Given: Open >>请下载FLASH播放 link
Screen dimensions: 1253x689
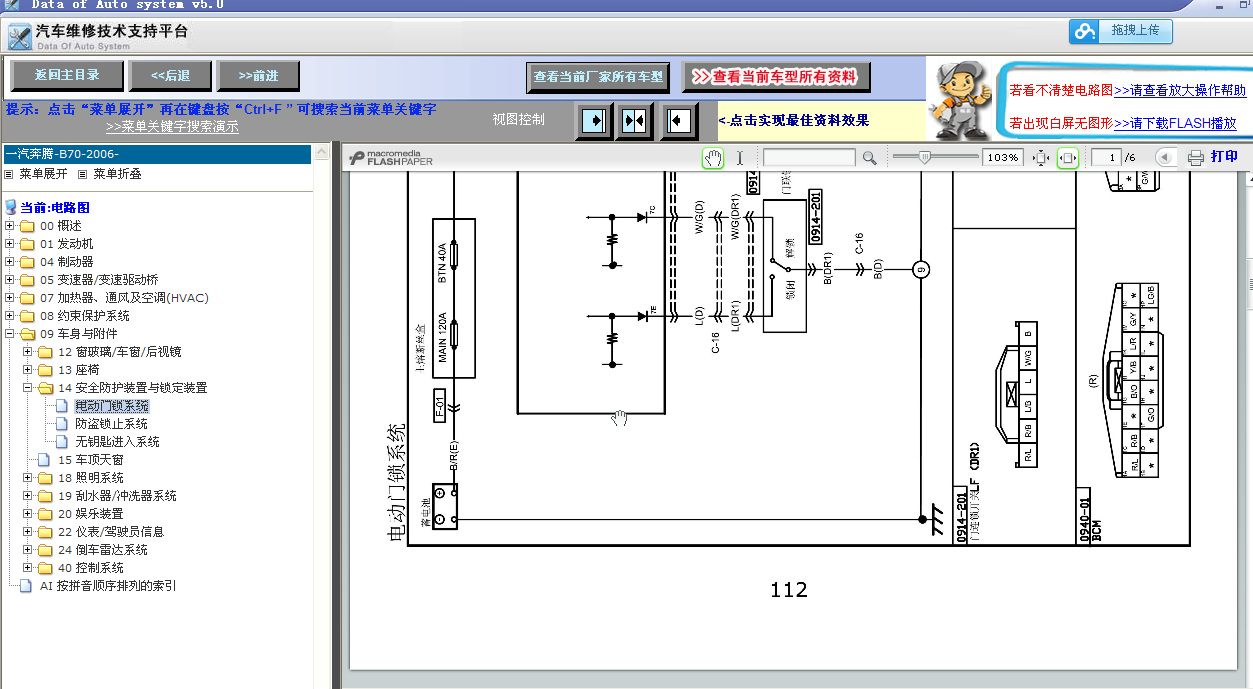Looking at the screenshot, I should [x=1175, y=124].
